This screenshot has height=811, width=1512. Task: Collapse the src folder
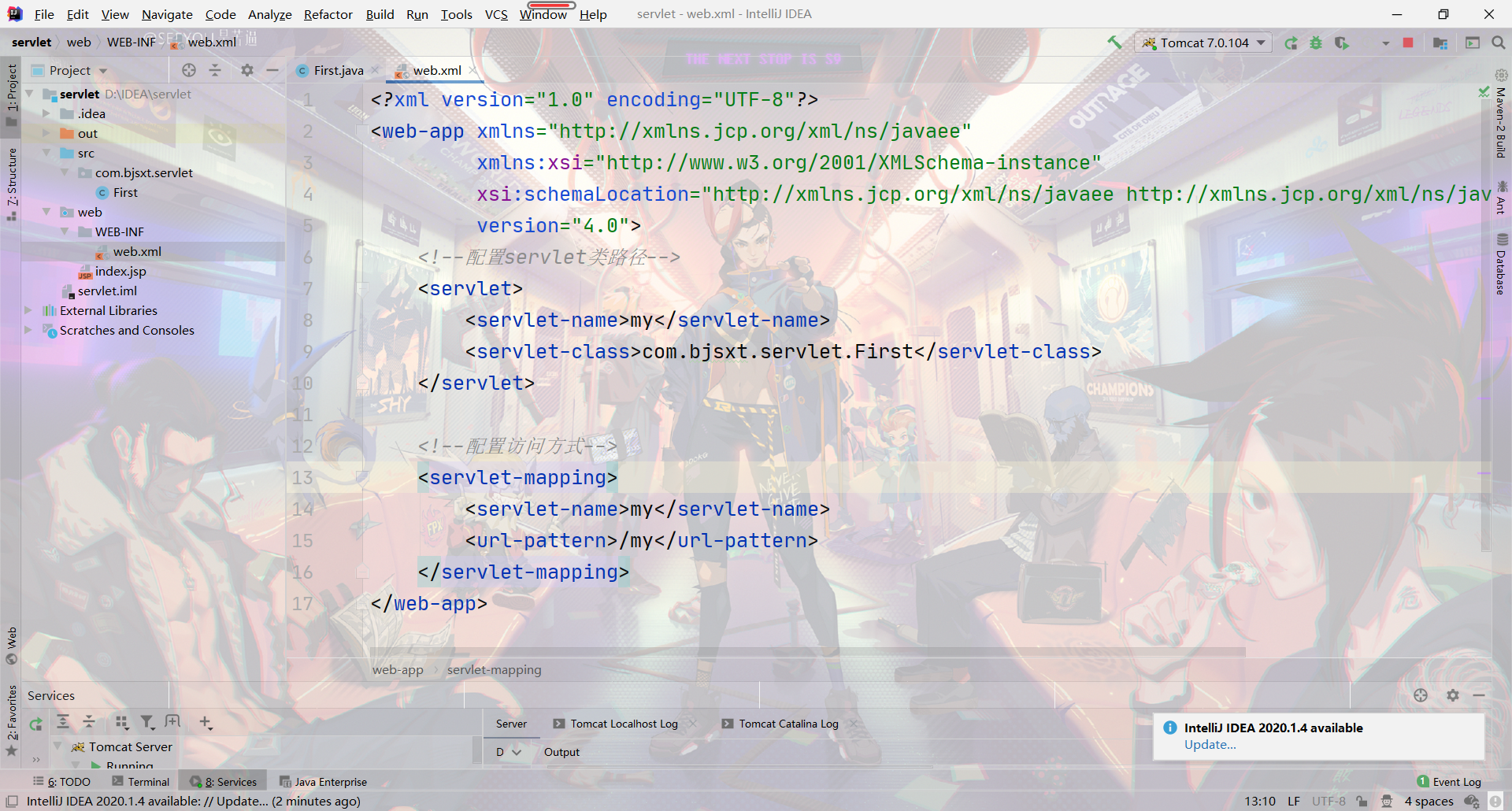coord(47,154)
